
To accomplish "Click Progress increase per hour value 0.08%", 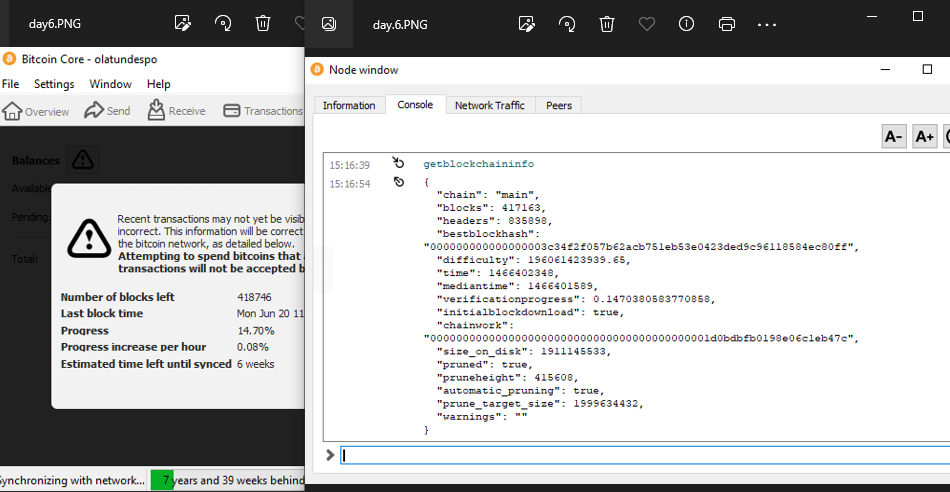I will click(253, 347).
